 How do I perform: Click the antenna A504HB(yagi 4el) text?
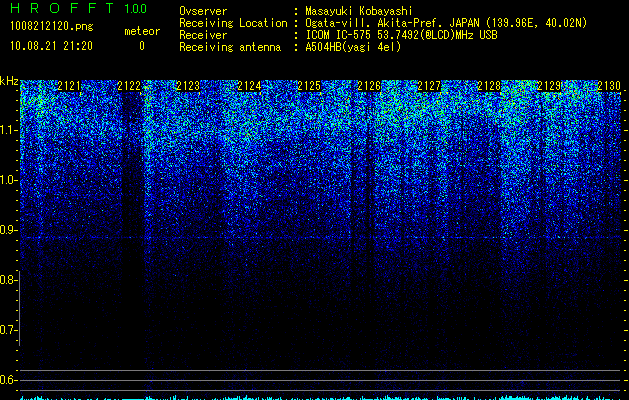click(x=353, y=47)
